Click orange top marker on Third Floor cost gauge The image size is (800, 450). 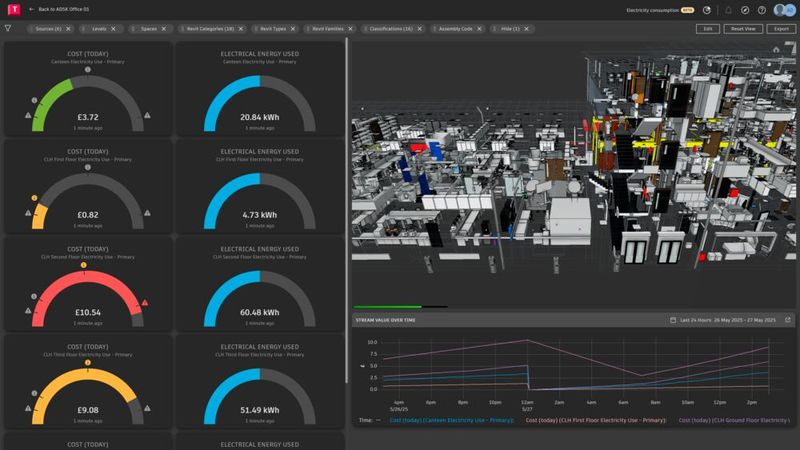88,363
